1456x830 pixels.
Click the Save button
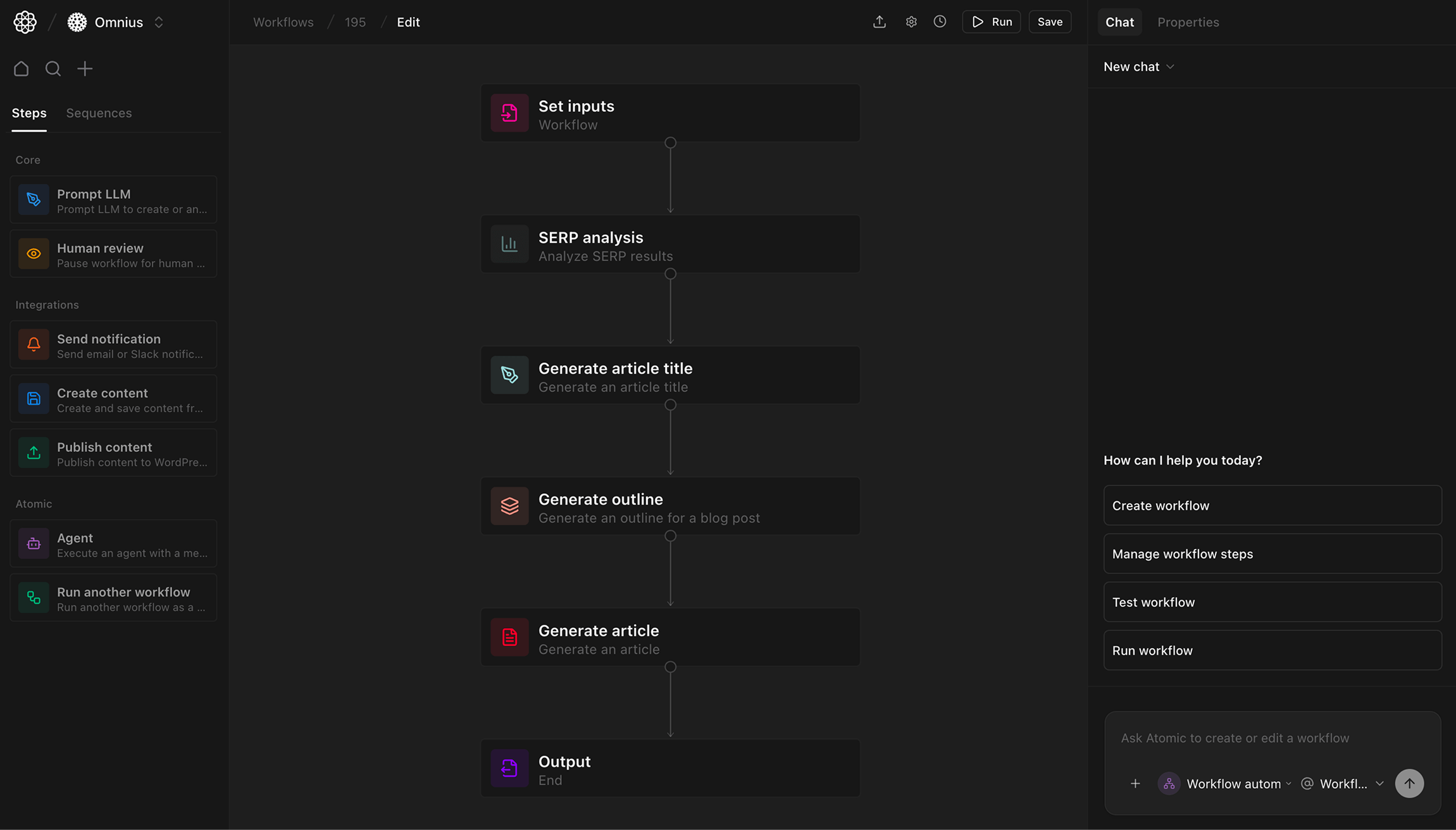1049,22
